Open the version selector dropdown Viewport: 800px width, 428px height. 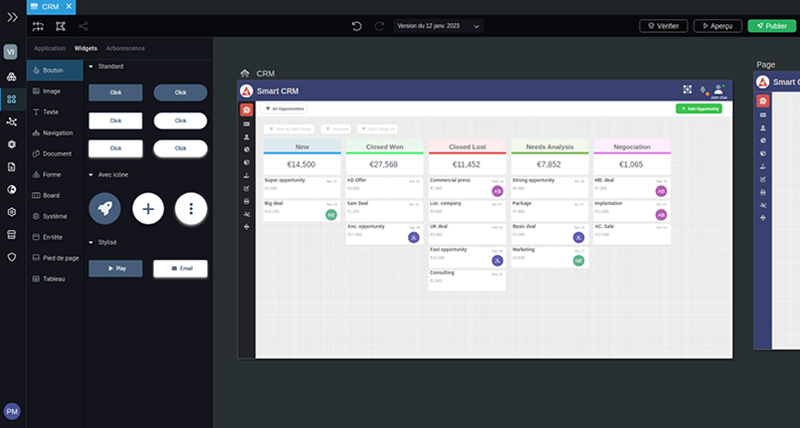pyautogui.click(x=438, y=26)
